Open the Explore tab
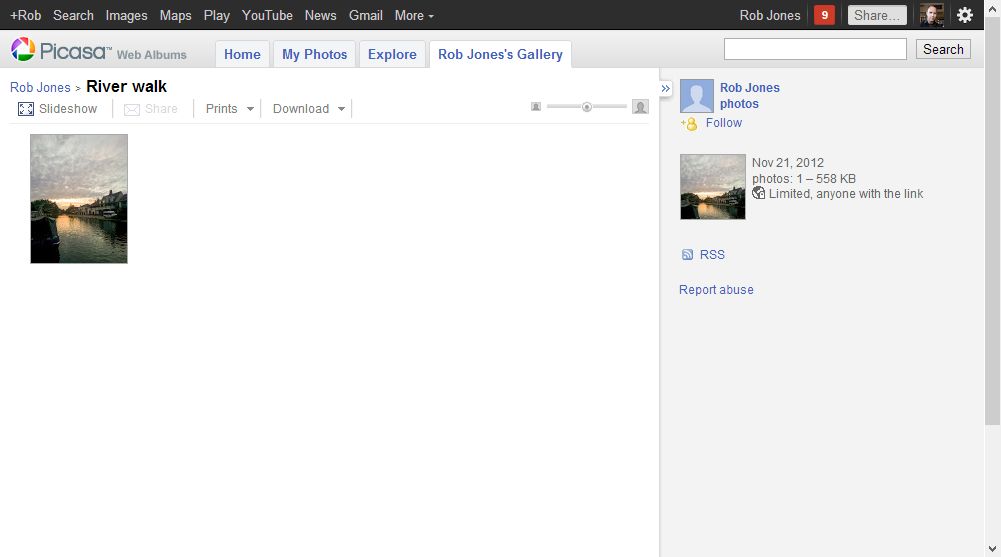This screenshot has height=557, width=1001. tap(392, 54)
